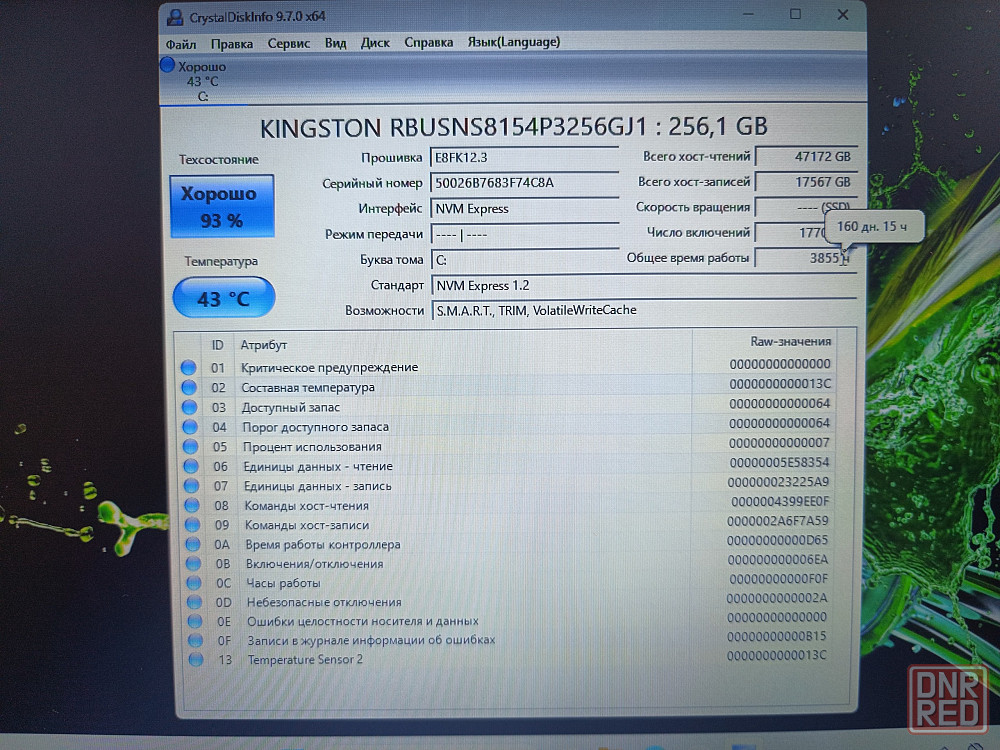Open the Диск menu
The image size is (1000, 750).
pos(375,43)
